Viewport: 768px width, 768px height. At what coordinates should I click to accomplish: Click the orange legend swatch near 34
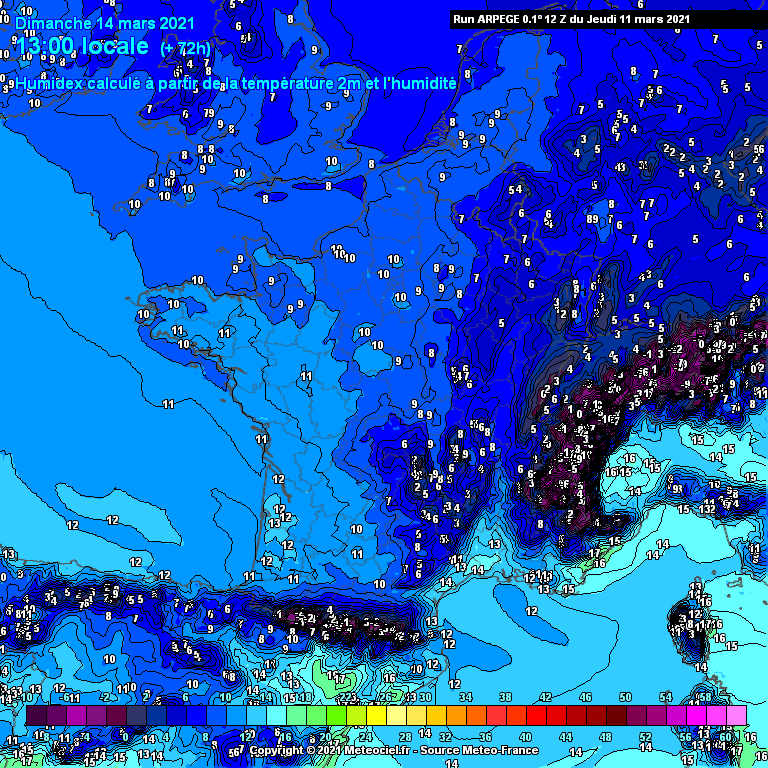tap(456, 716)
